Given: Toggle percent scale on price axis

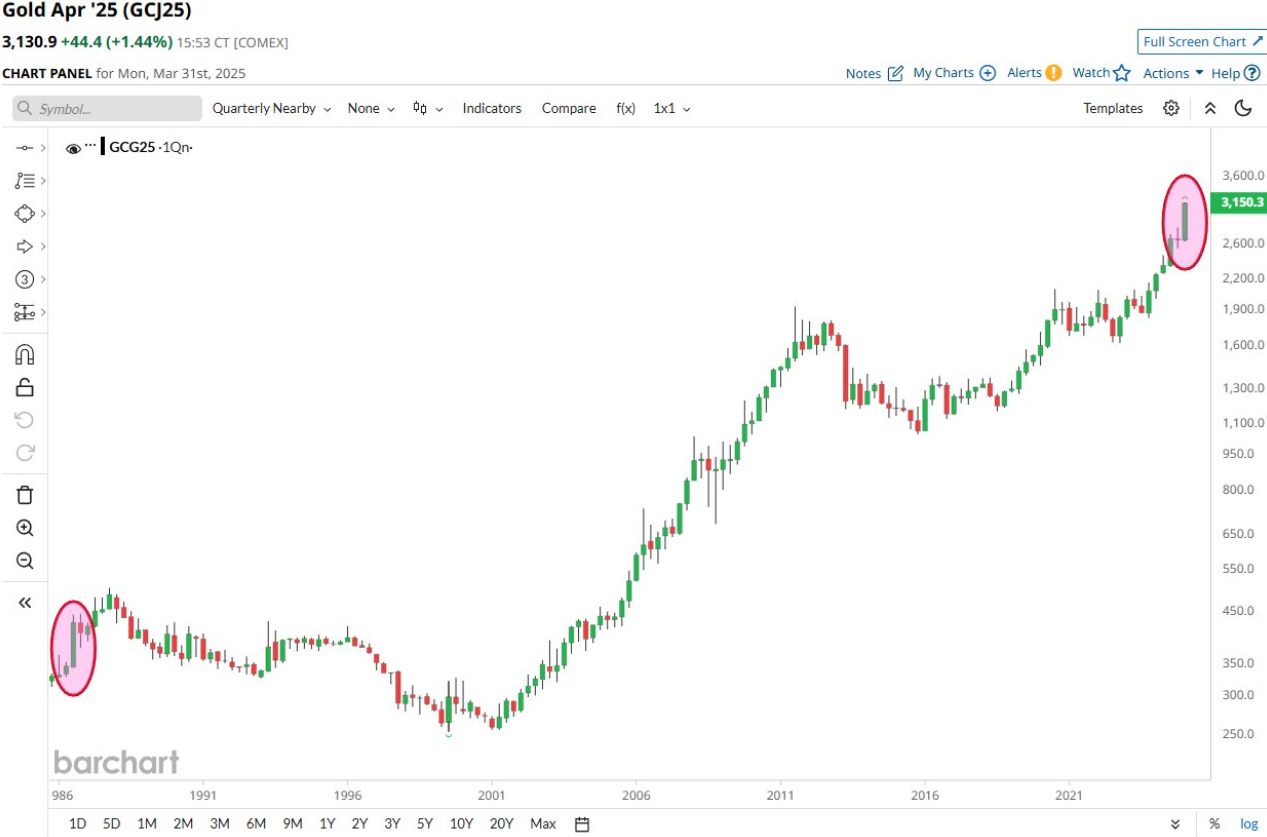Looking at the screenshot, I should (1214, 824).
